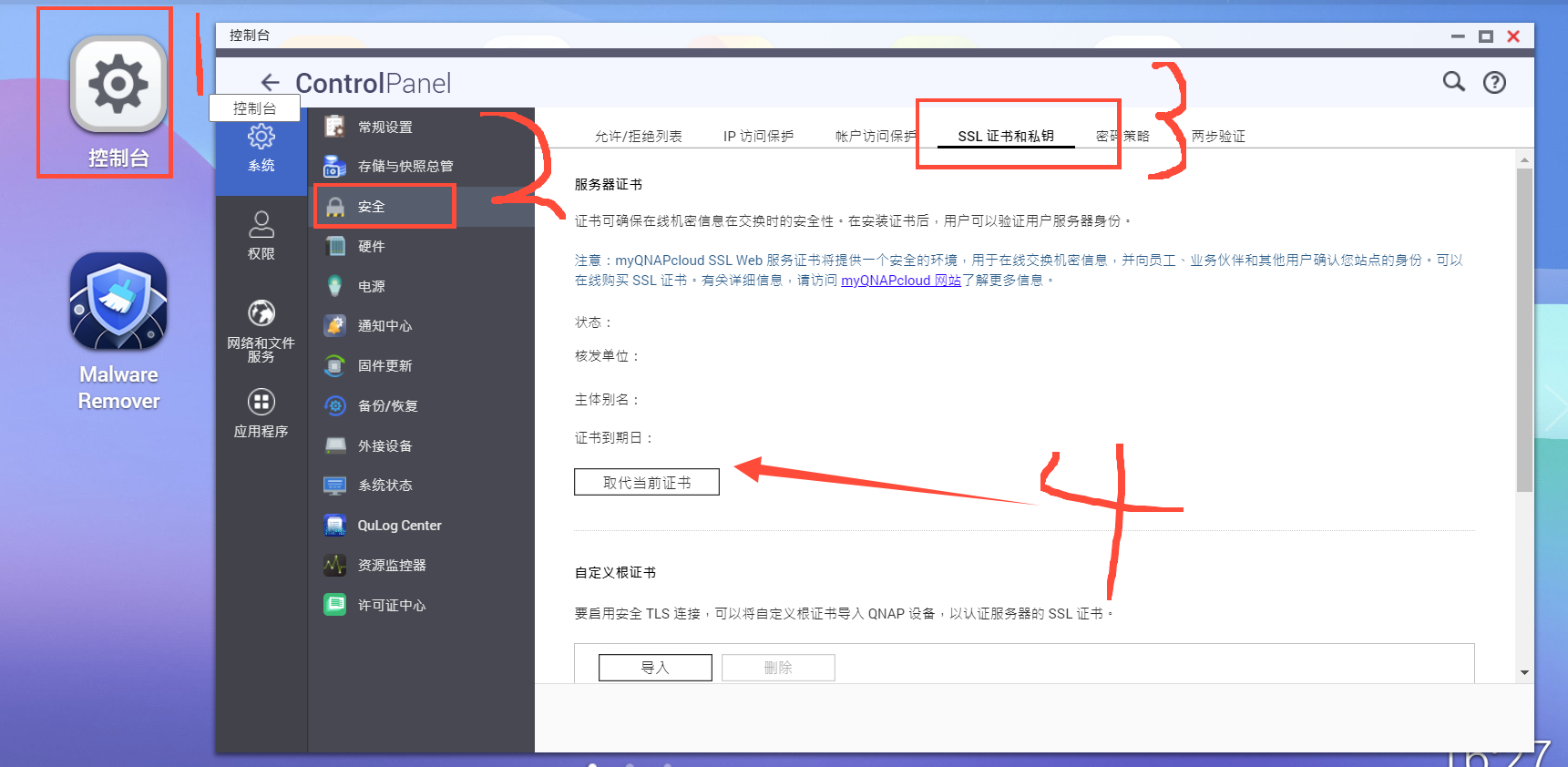This screenshot has width=1568, height=767.
Task: Switch to 允许/拒绝列表 tab
Action: click(639, 137)
